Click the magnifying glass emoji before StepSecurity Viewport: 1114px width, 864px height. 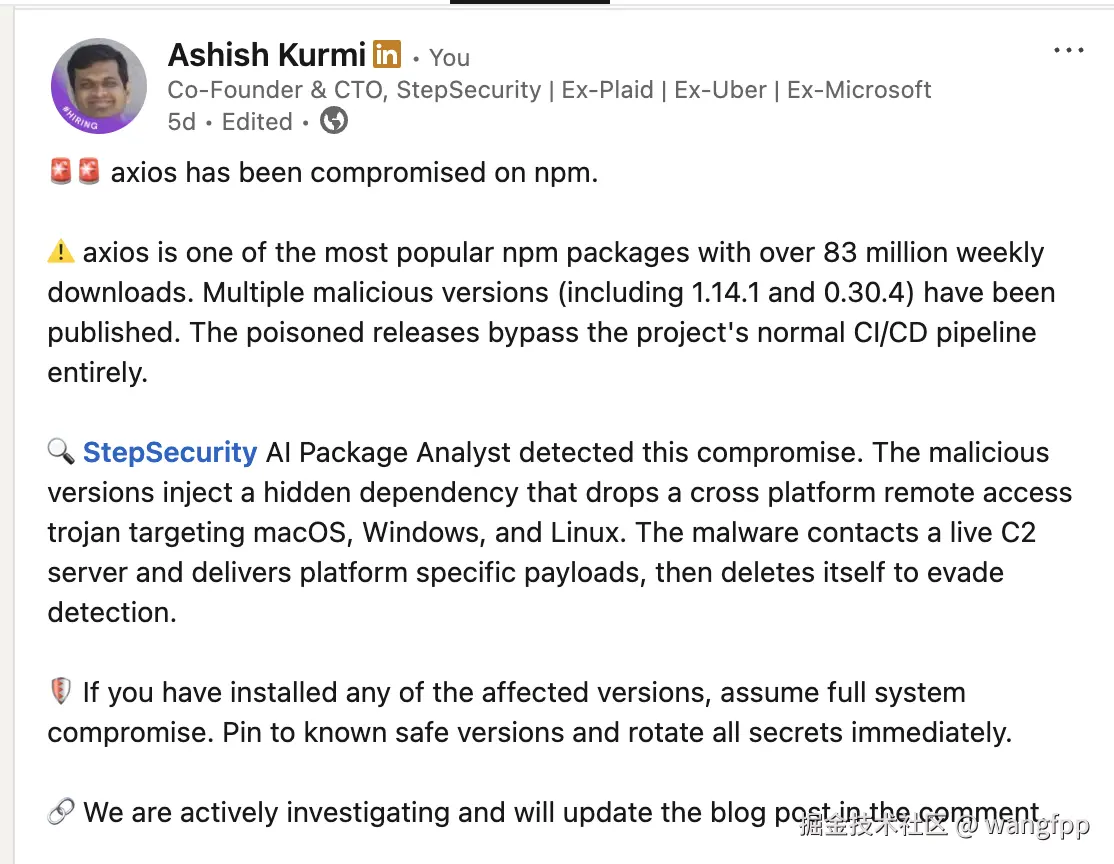click(x=61, y=453)
